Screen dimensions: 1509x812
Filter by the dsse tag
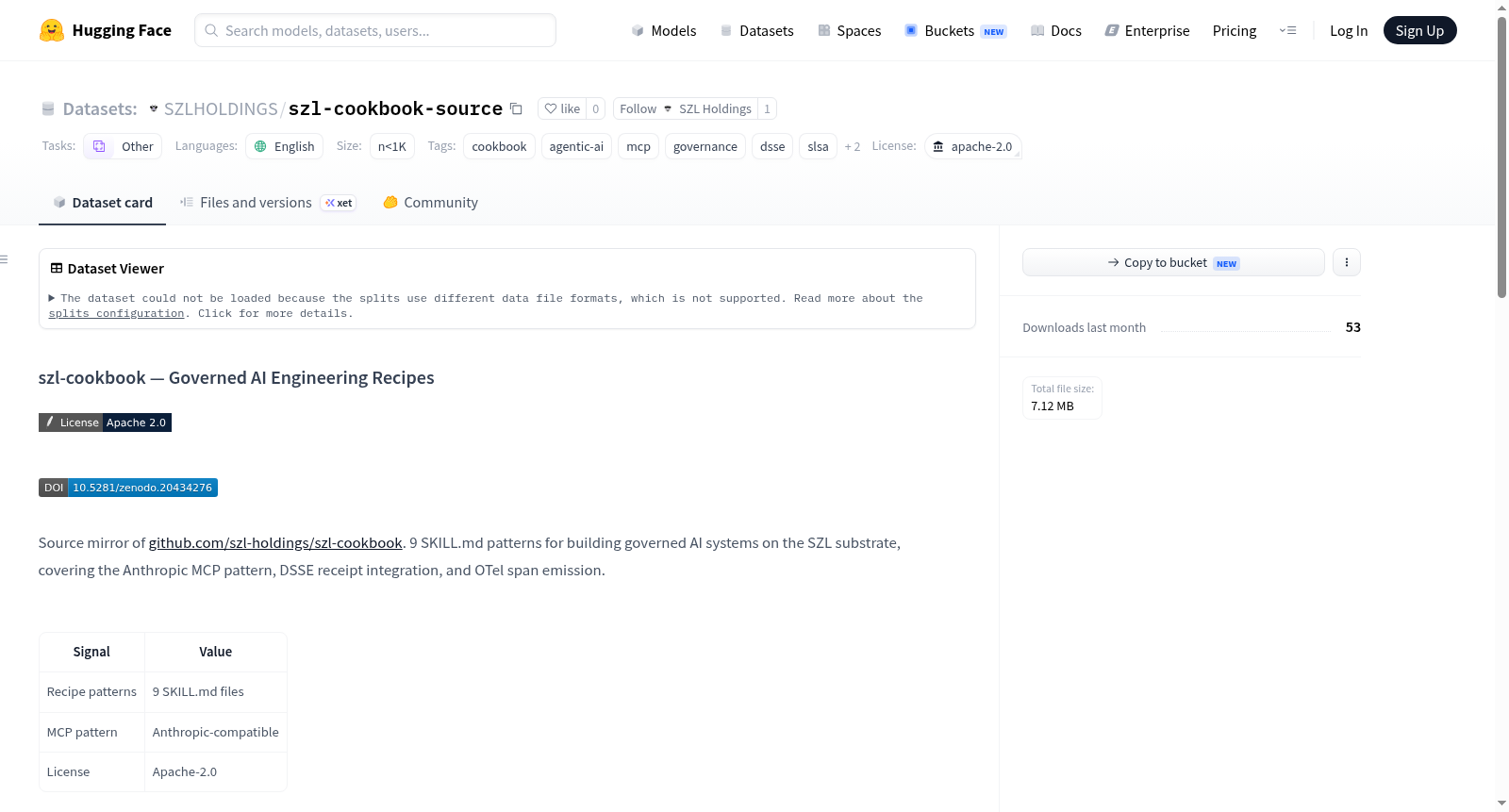pos(772,146)
